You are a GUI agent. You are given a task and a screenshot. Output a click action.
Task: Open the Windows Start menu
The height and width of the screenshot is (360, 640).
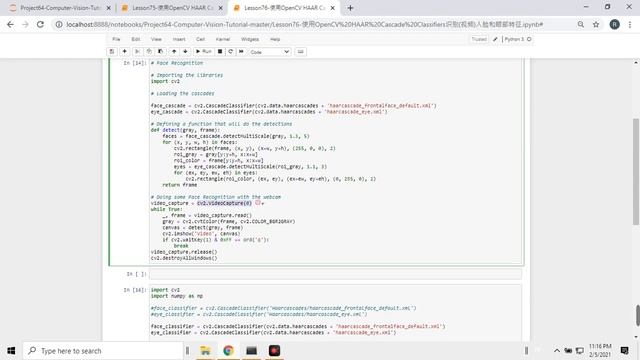(x=11, y=351)
